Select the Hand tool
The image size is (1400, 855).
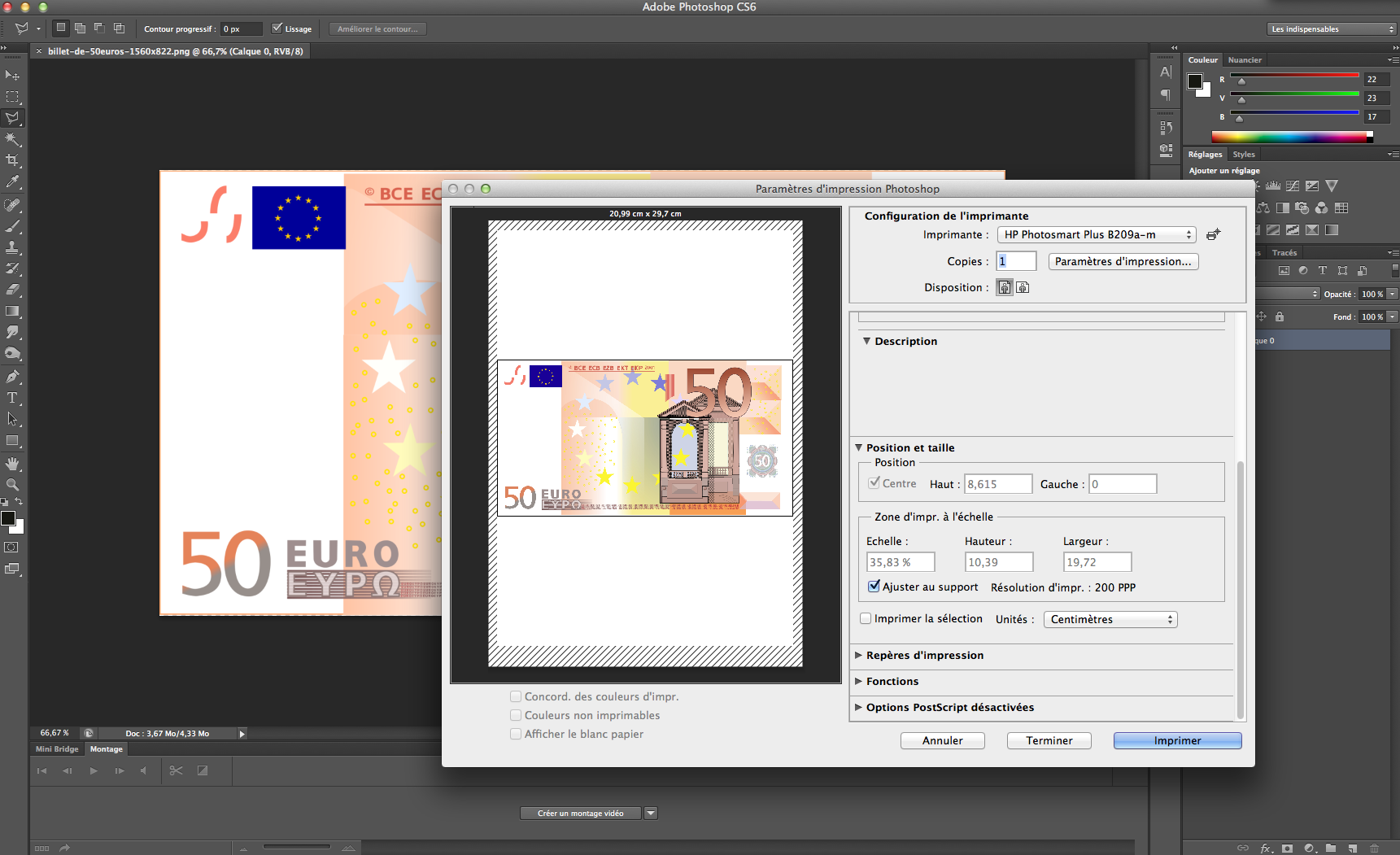pyautogui.click(x=13, y=463)
